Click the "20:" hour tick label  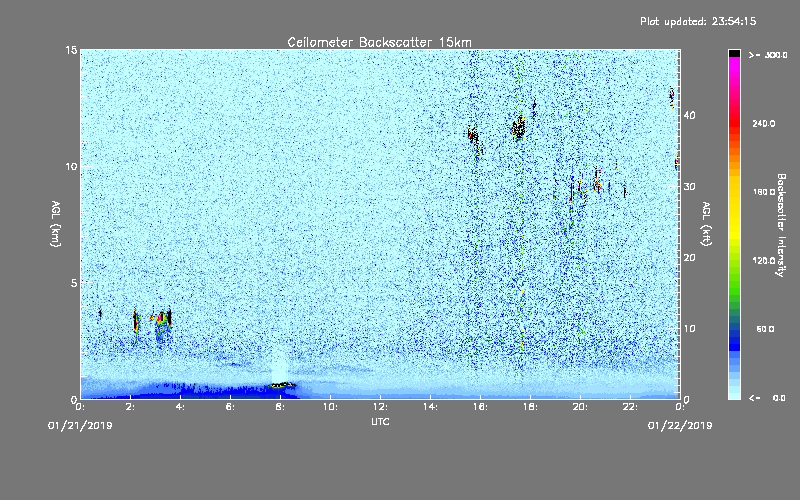580,407
